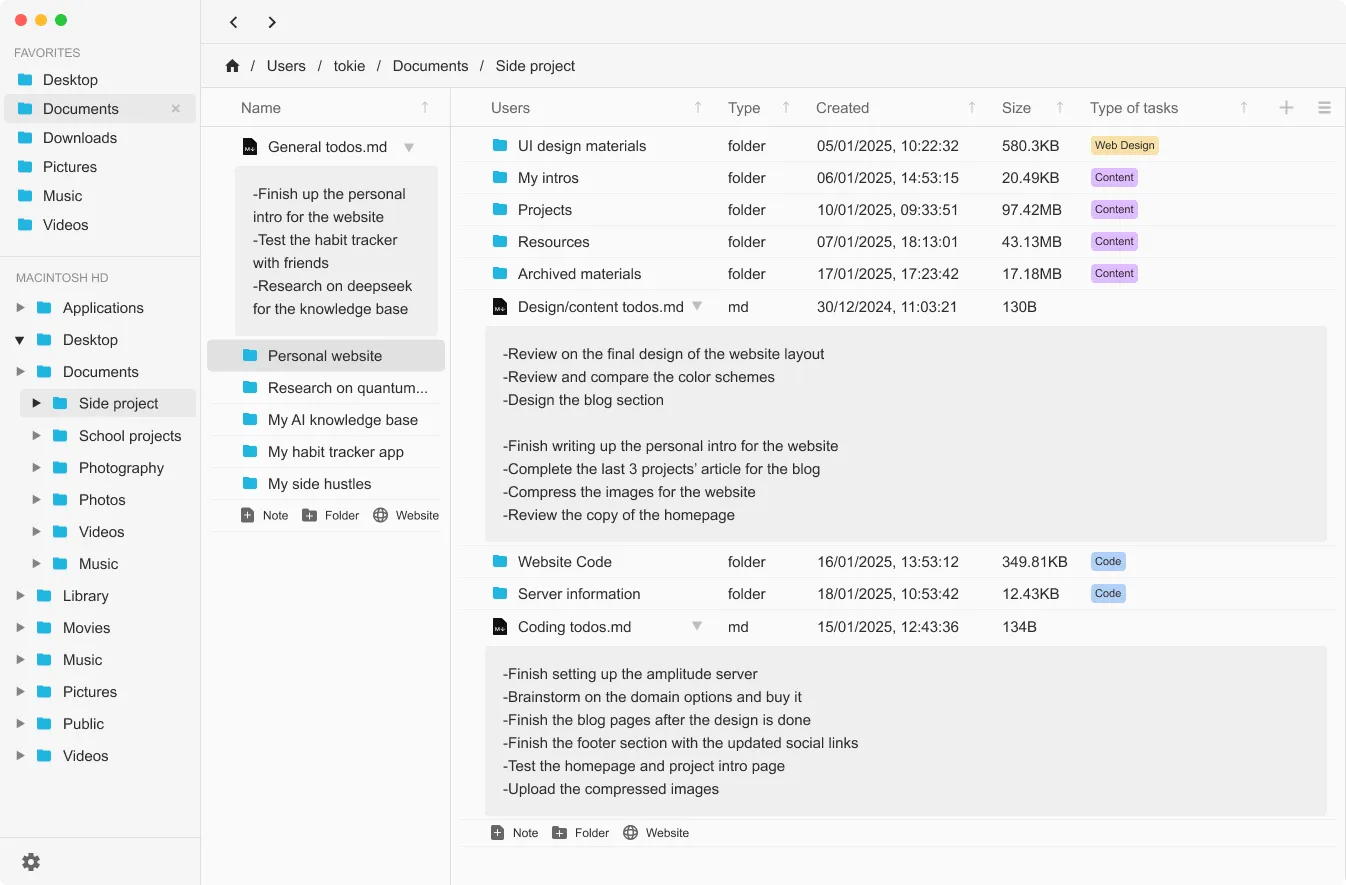Add a new column with plus icon

click(1287, 108)
